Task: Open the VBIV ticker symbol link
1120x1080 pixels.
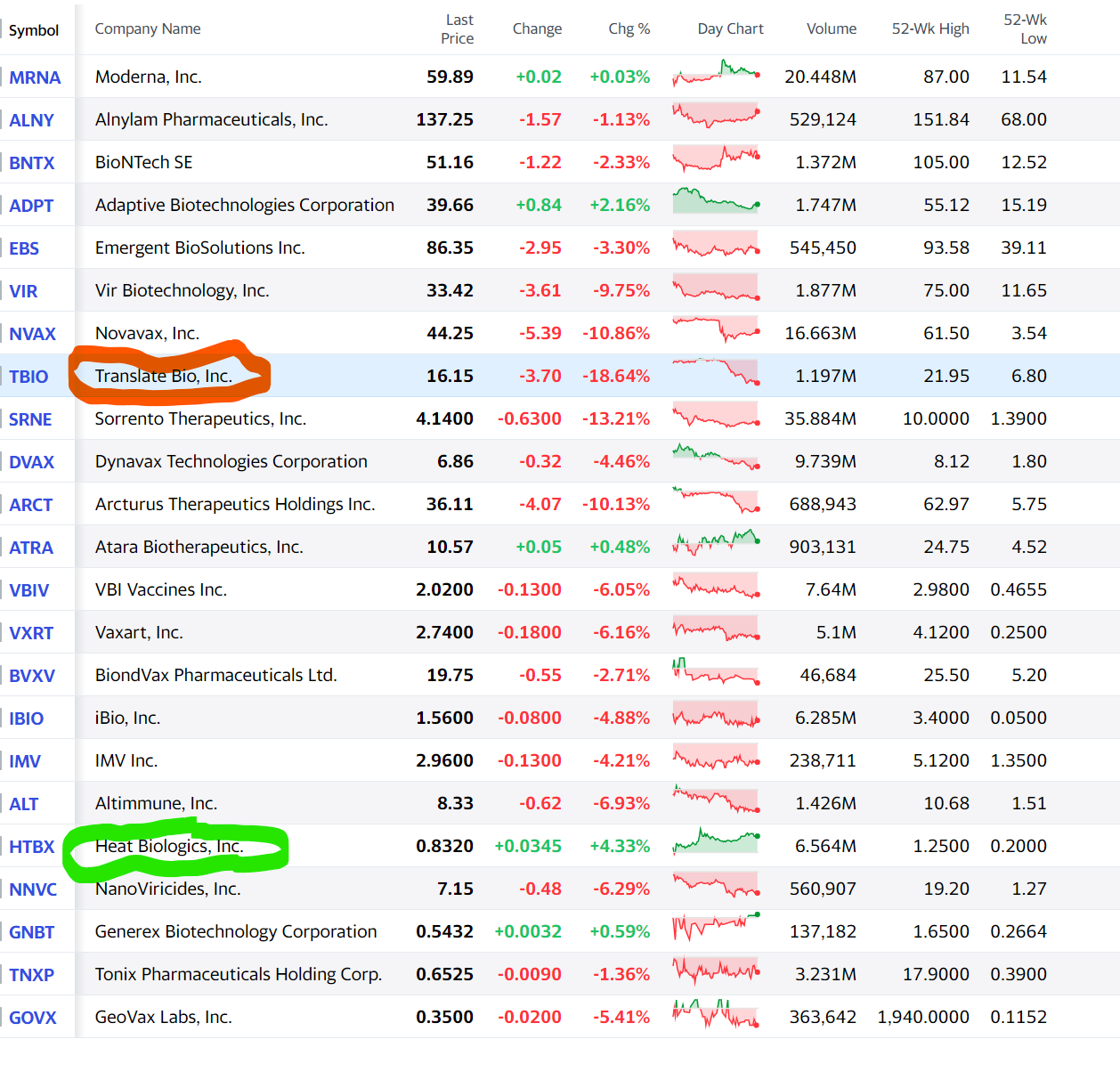Action: 29,590
